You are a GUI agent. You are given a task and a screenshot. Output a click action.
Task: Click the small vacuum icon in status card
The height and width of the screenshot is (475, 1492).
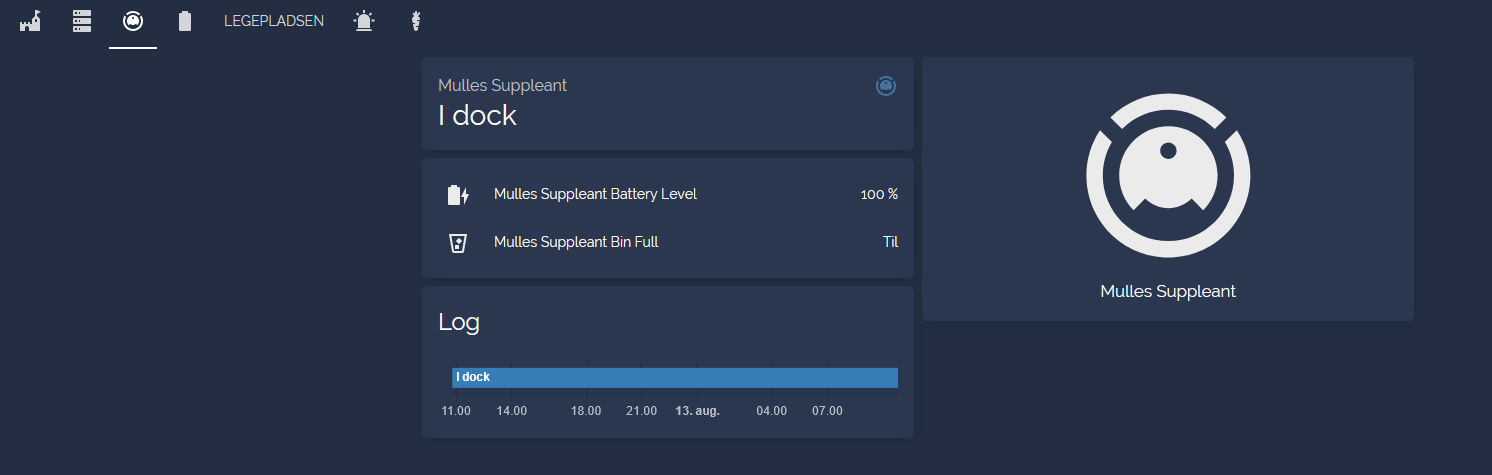pos(885,86)
